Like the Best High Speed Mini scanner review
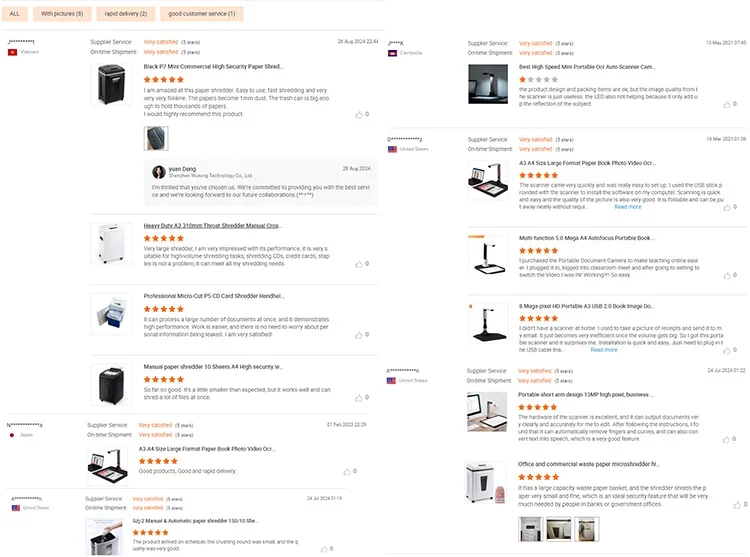The width and height of the screenshot is (750, 557). tap(726, 103)
